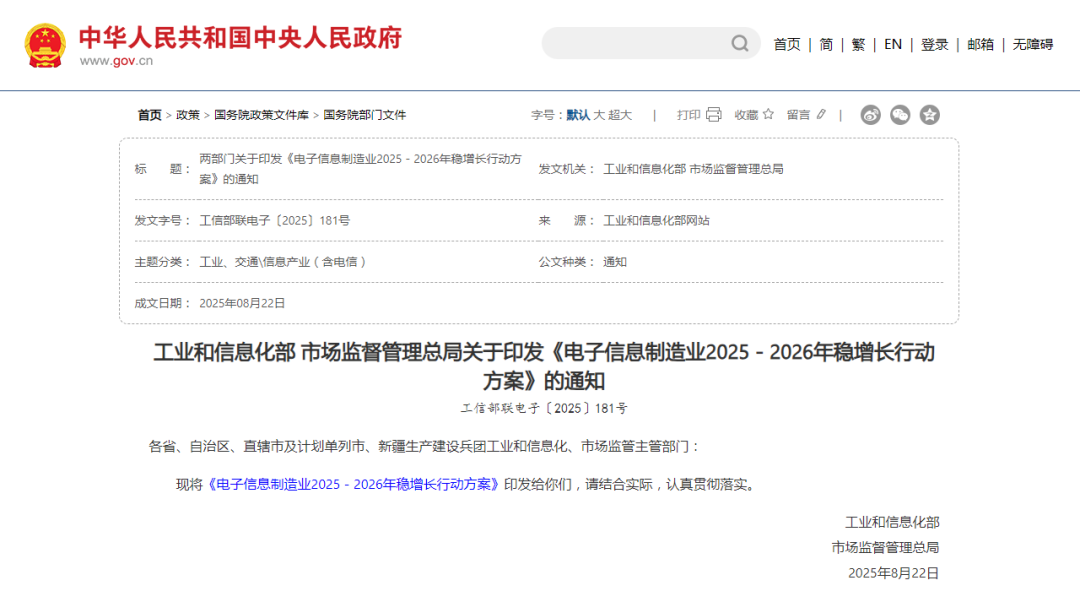
Task: Click the 主题分类 label
Action: tap(162, 262)
